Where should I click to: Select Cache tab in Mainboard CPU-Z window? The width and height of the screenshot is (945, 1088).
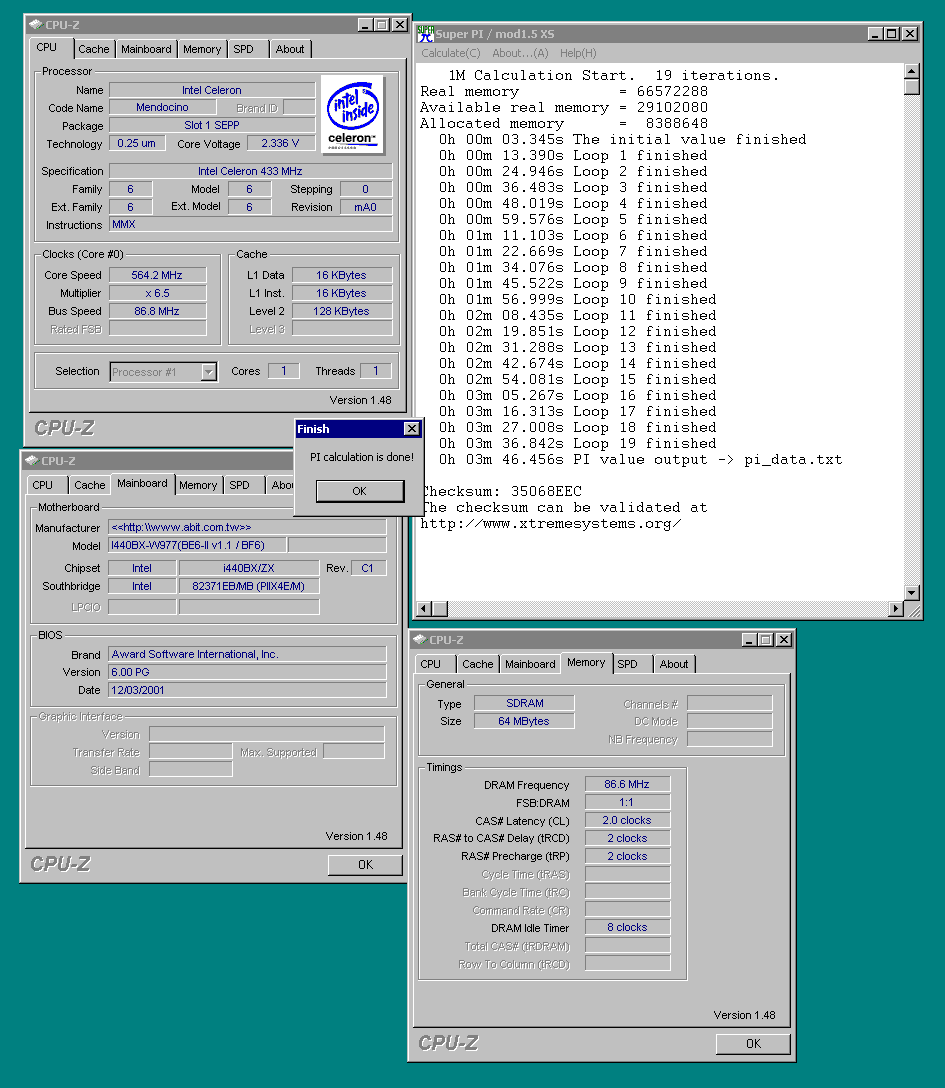point(90,485)
